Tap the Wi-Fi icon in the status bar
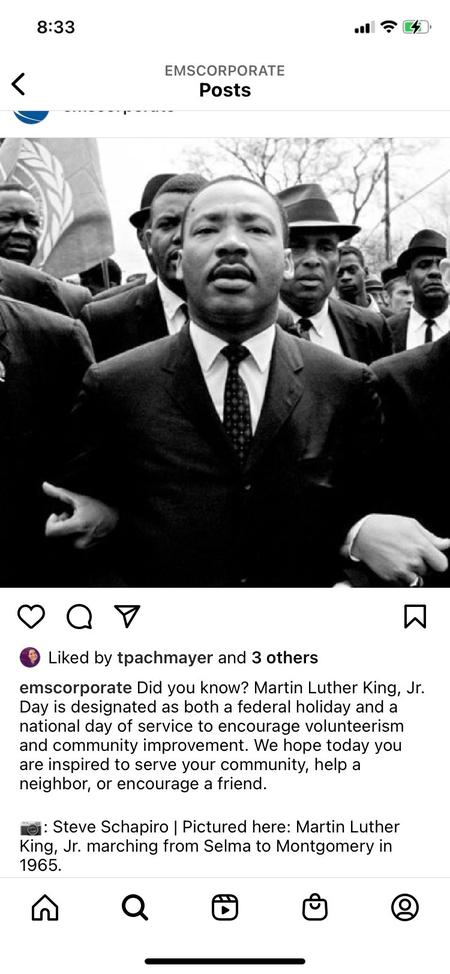 pos(388,27)
